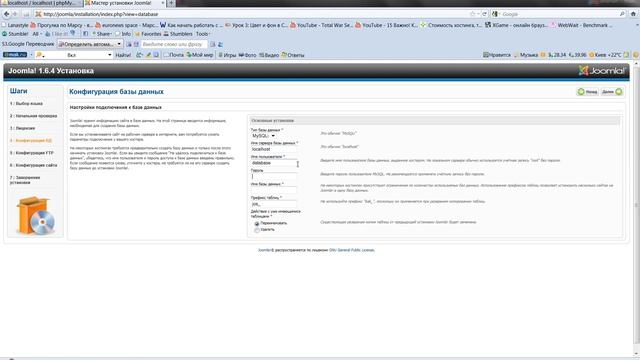Open Видео in mail.ru toolbar
The height and width of the screenshot is (360, 640).
click(x=269, y=55)
